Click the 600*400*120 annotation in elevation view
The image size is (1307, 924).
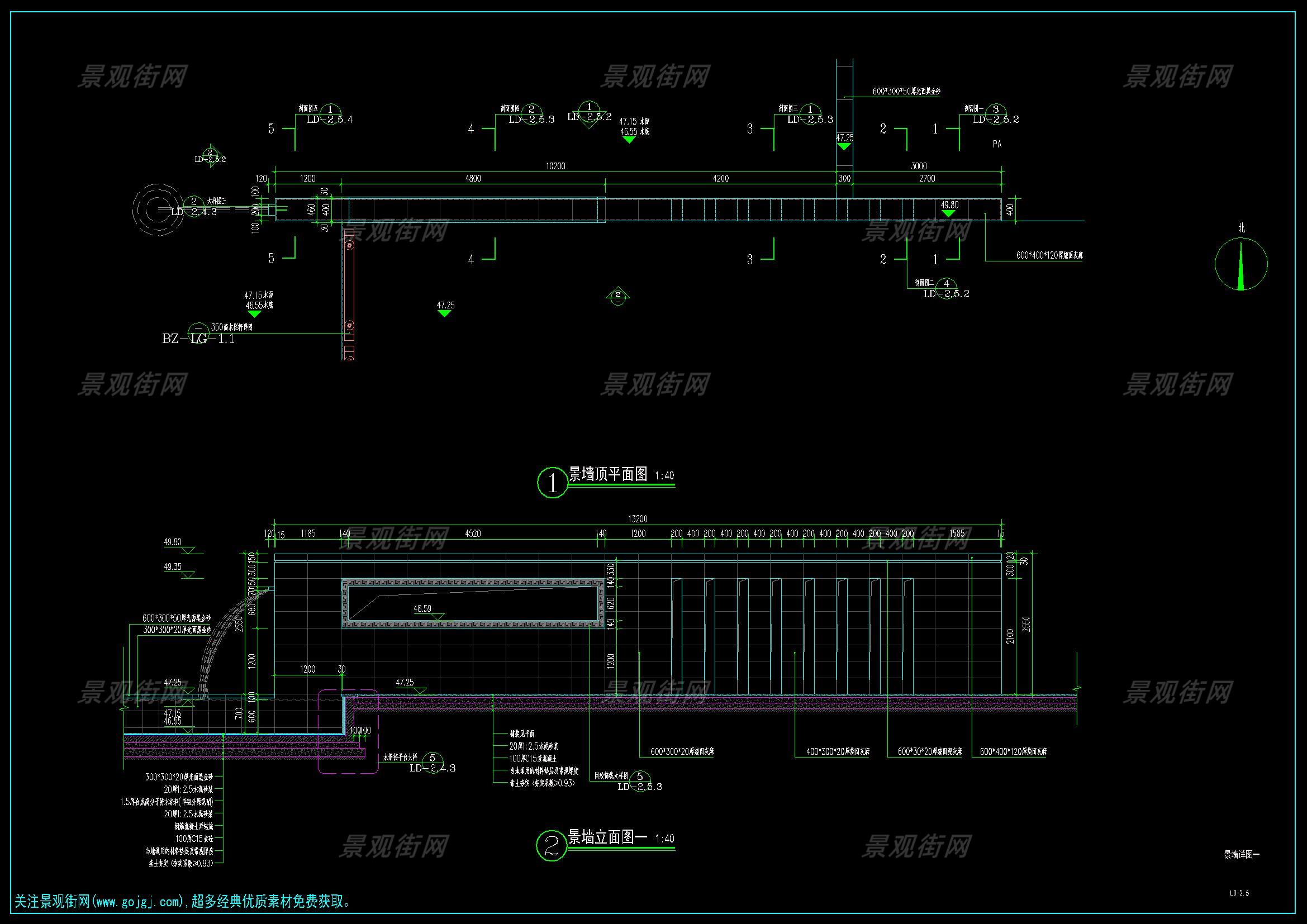[1013, 751]
